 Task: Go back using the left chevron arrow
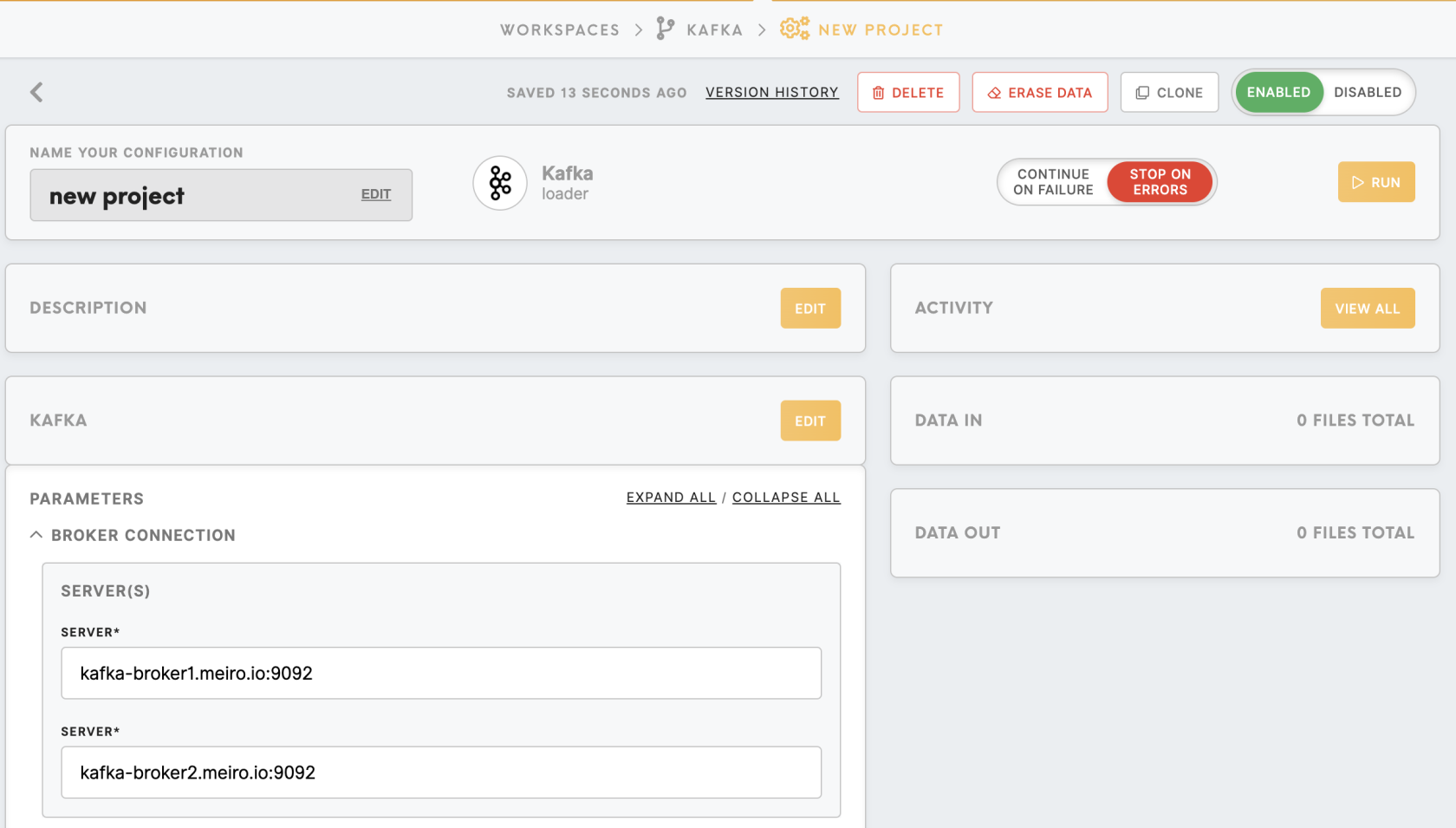(36, 92)
